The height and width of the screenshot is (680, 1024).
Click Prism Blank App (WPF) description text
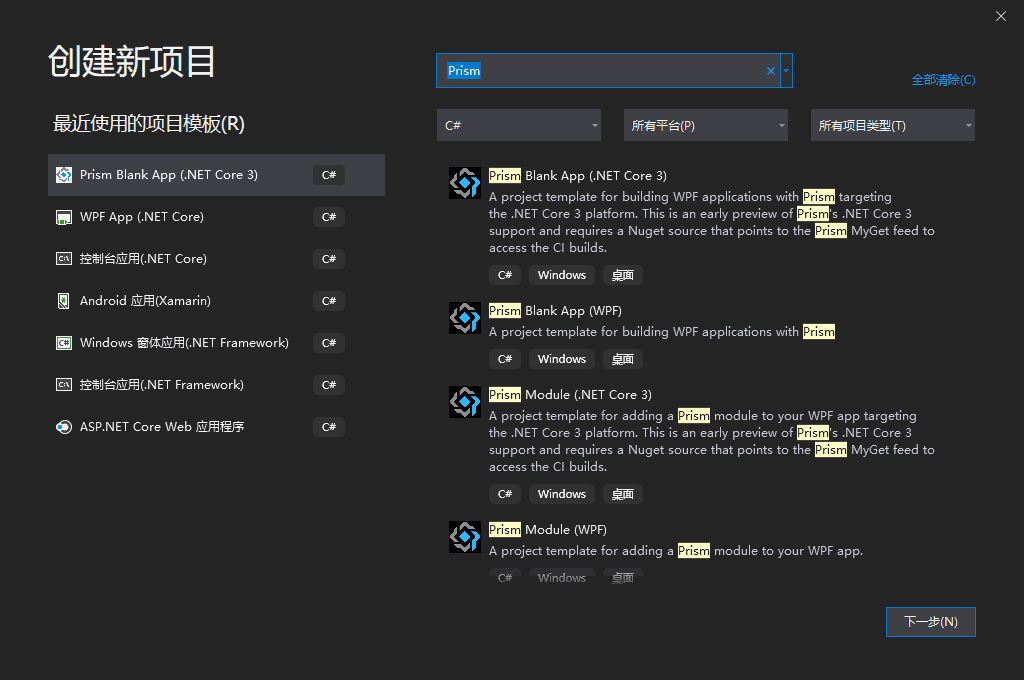662,332
